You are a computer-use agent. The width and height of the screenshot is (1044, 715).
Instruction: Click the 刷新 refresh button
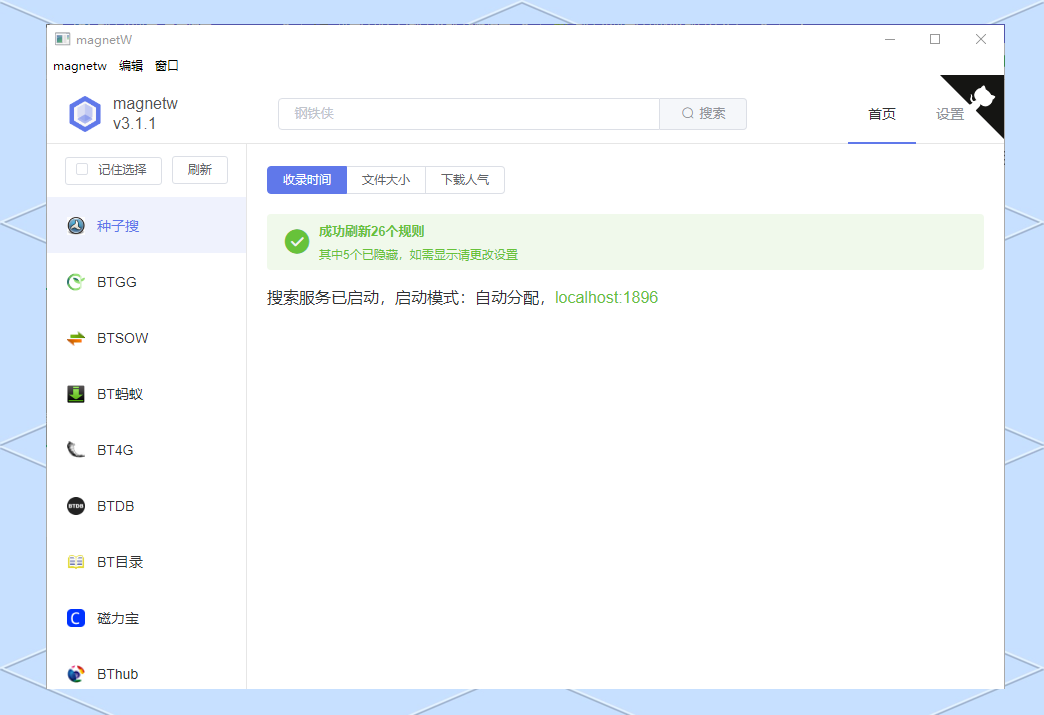tap(199, 170)
